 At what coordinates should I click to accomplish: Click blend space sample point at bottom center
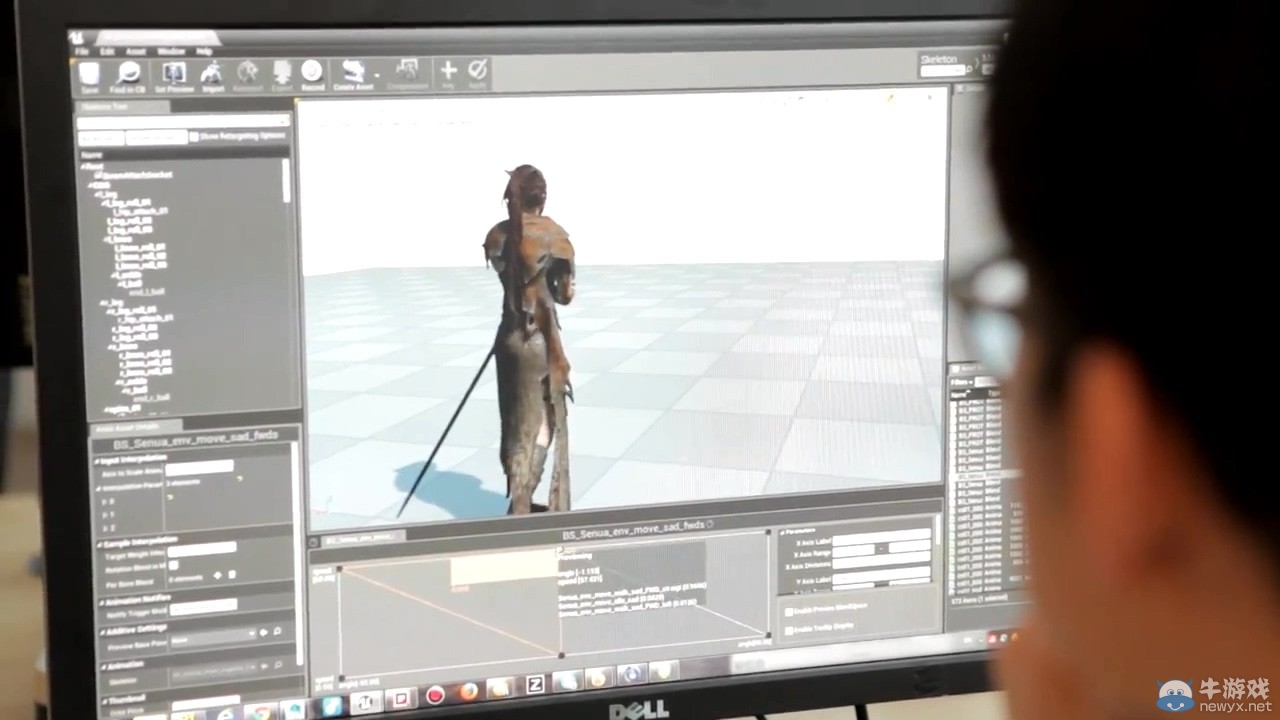coord(560,655)
